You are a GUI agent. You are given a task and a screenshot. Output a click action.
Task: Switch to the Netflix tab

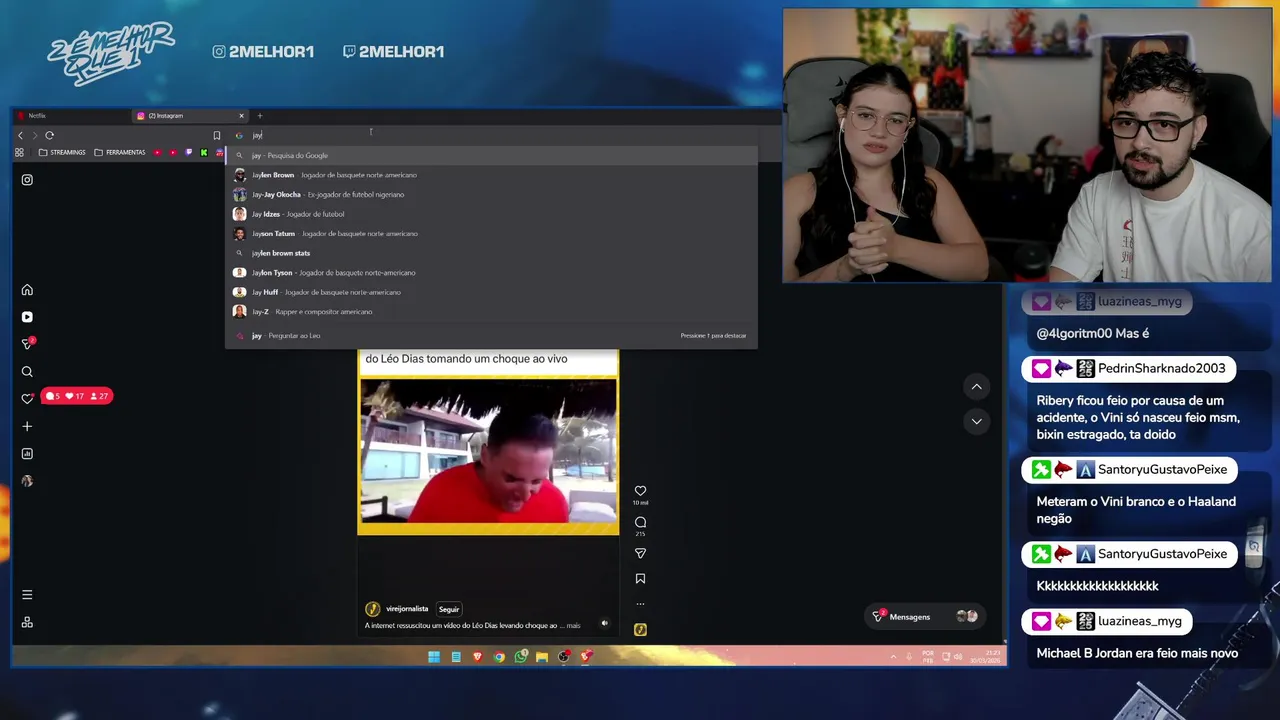[70, 116]
